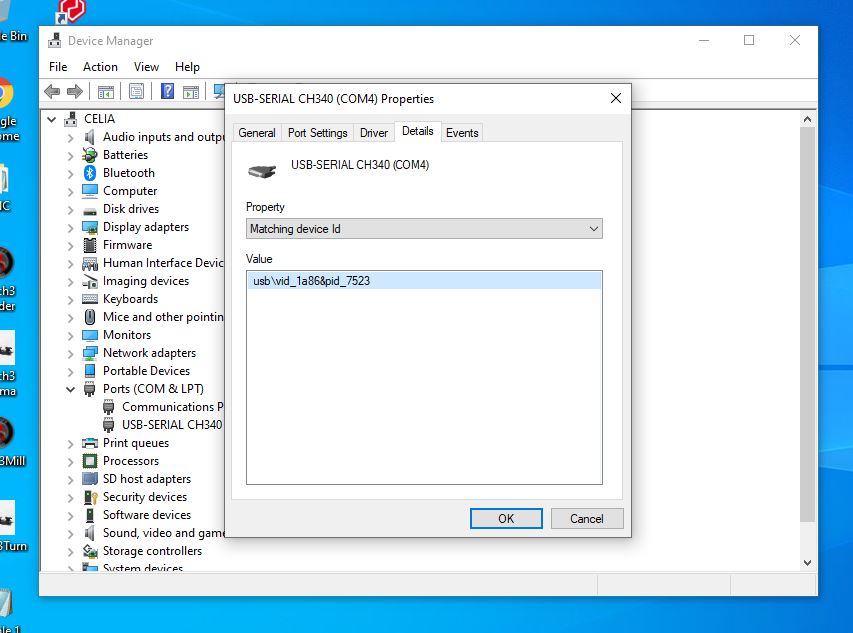Select the Imaging devices camera icon
Viewport: 853px width, 633px height.
90,282
